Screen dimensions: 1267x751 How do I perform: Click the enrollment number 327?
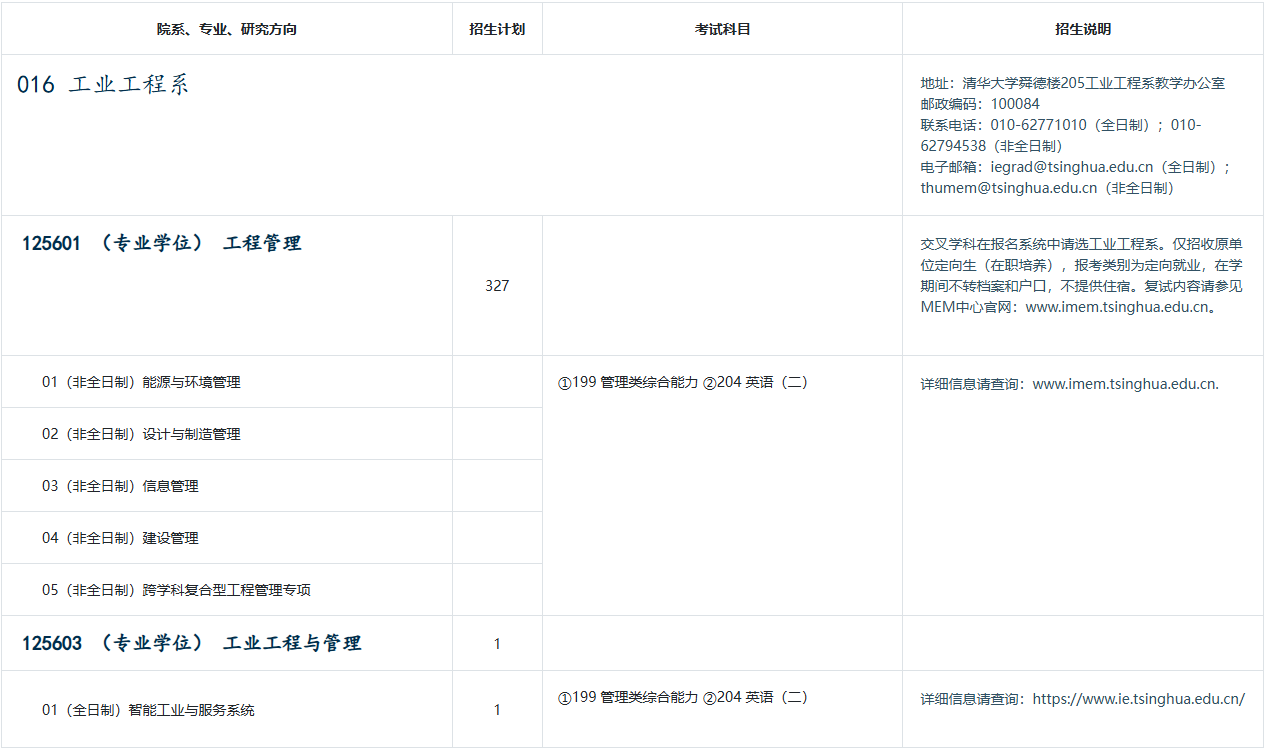point(497,286)
